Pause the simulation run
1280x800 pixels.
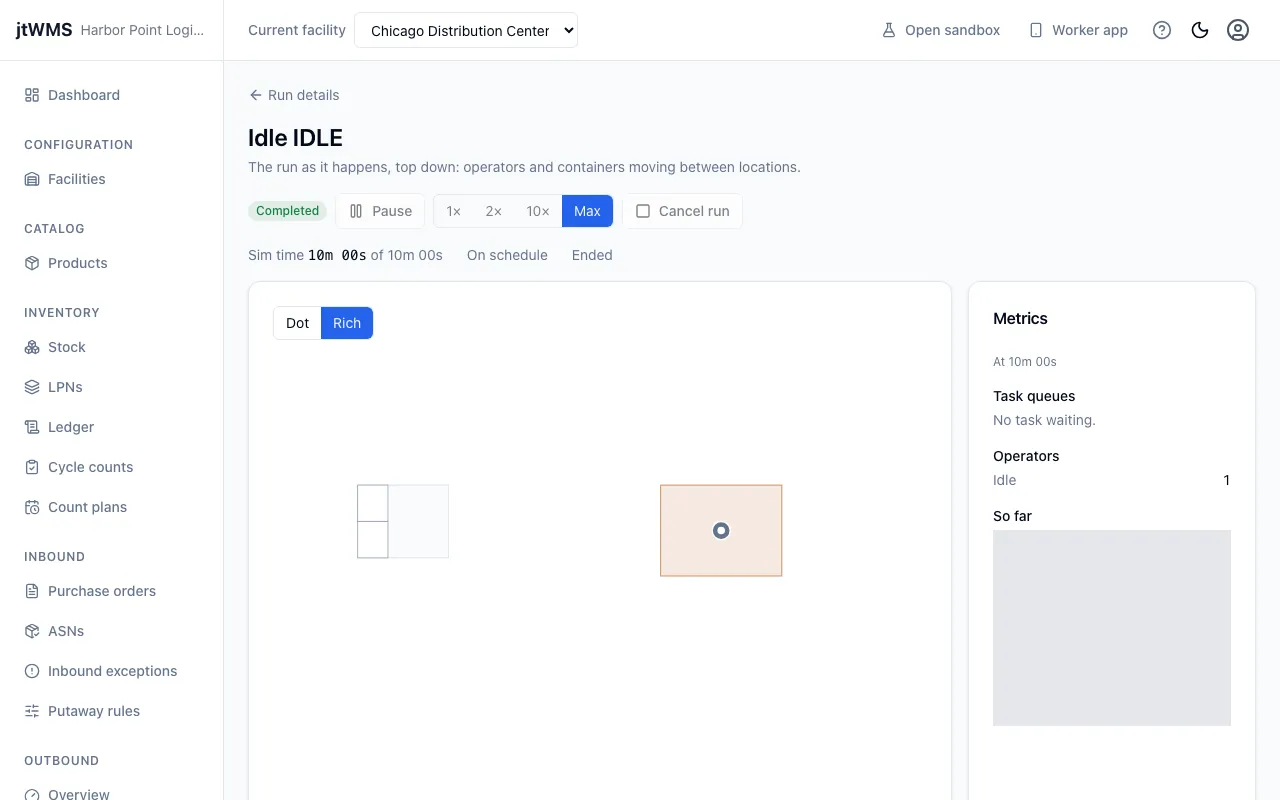[380, 211]
